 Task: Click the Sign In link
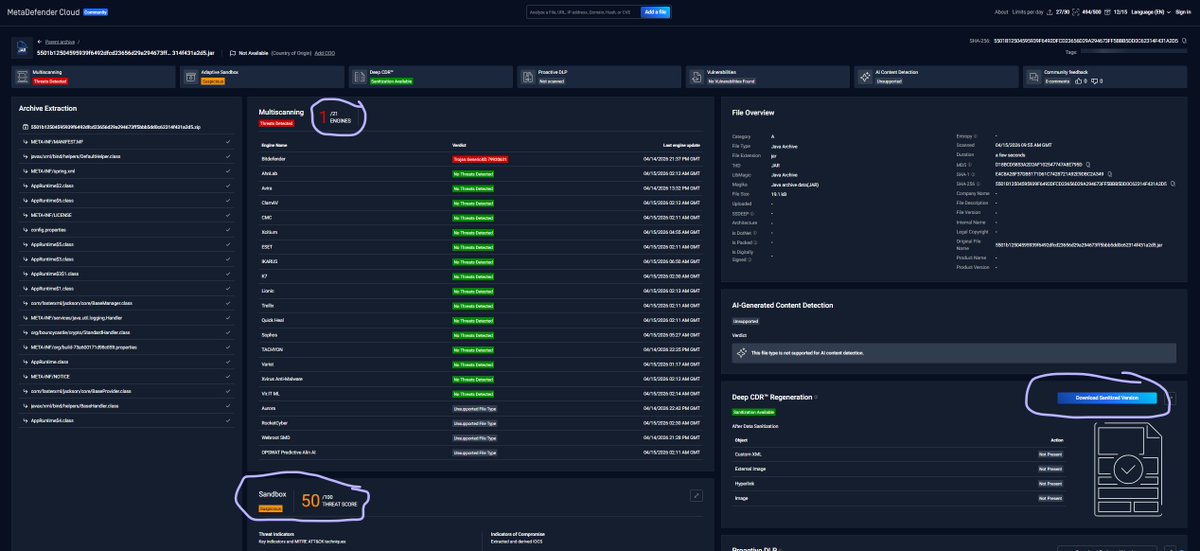pos(1182,12)
